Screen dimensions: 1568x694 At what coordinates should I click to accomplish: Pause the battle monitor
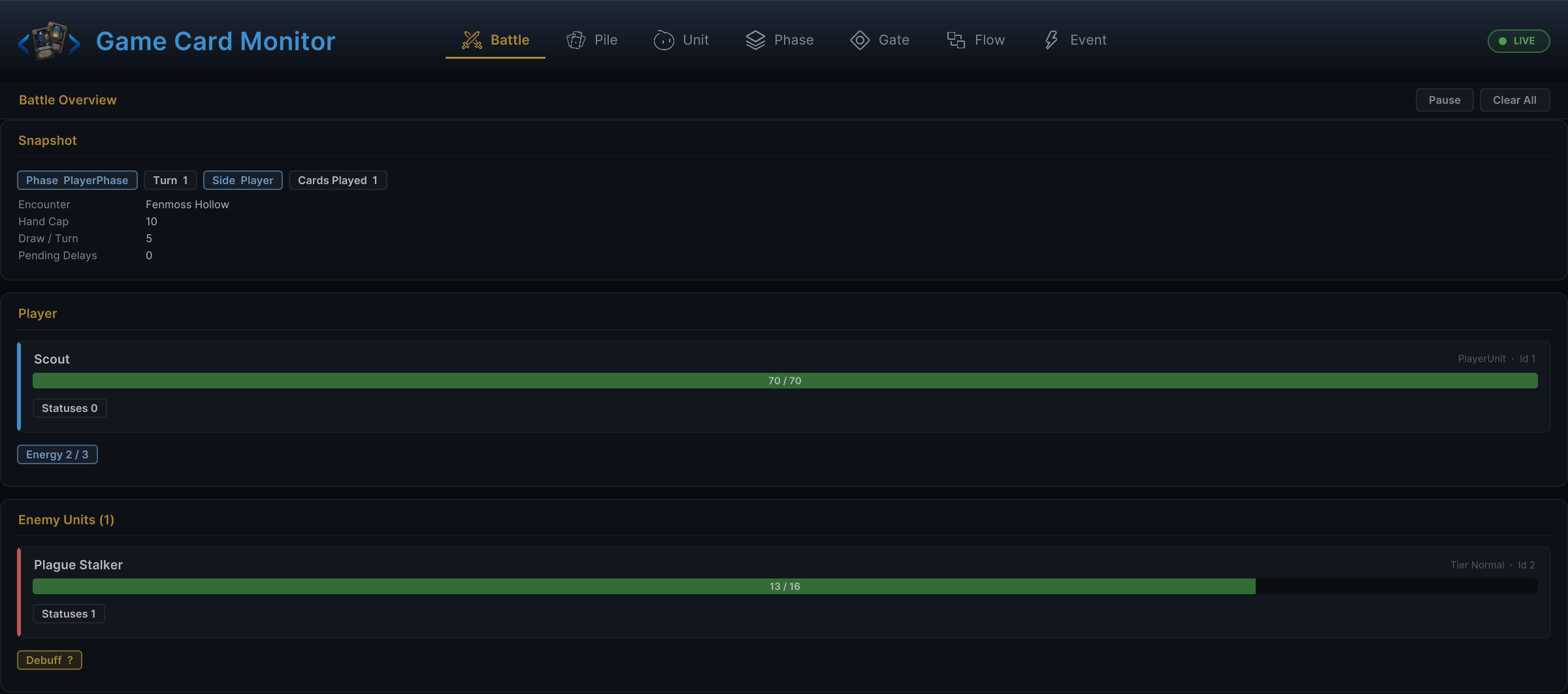[x=1444, y=100]
